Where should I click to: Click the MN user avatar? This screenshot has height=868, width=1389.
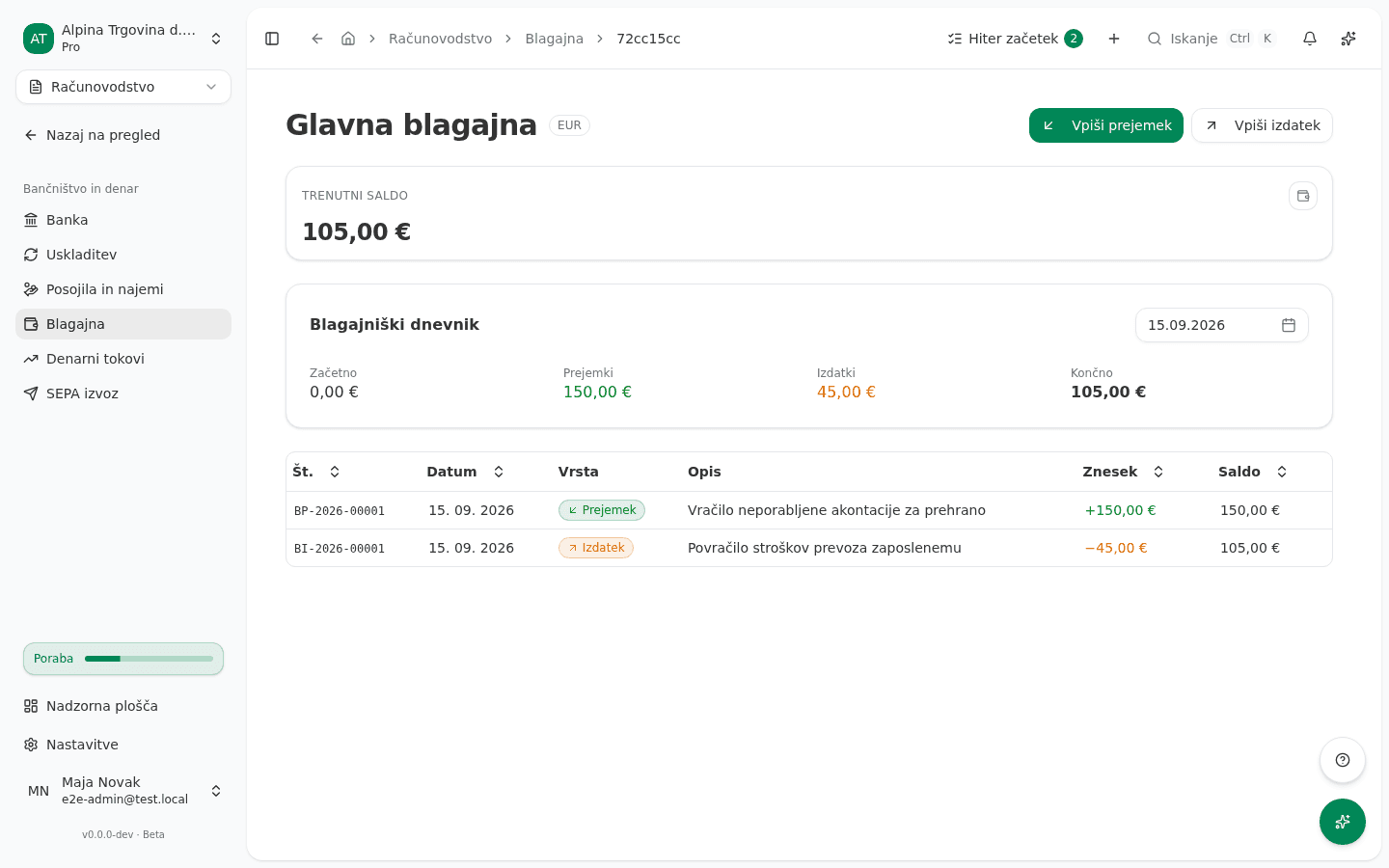click(39, 791)
